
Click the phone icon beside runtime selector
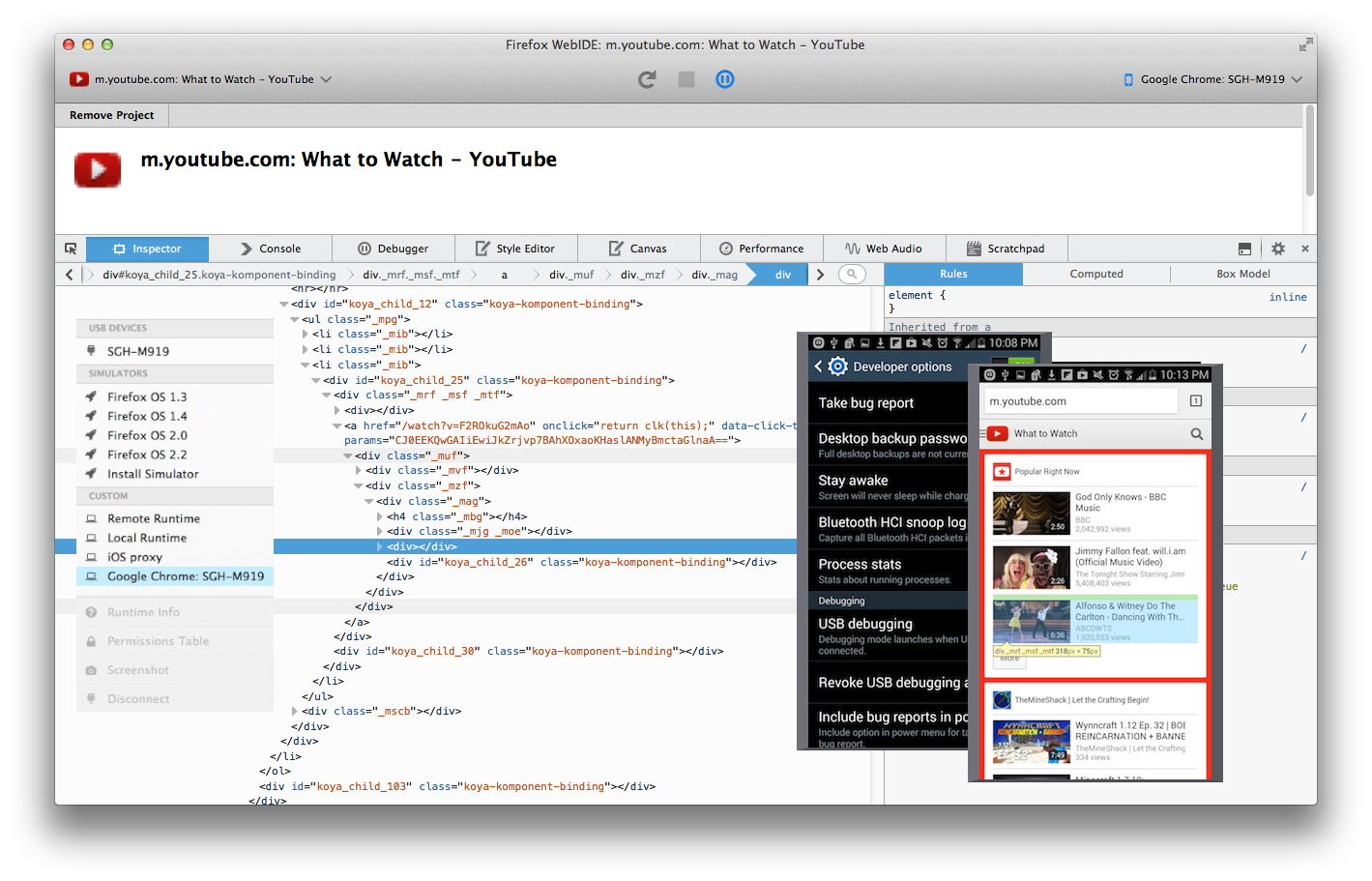click(x=1128, y=79)
